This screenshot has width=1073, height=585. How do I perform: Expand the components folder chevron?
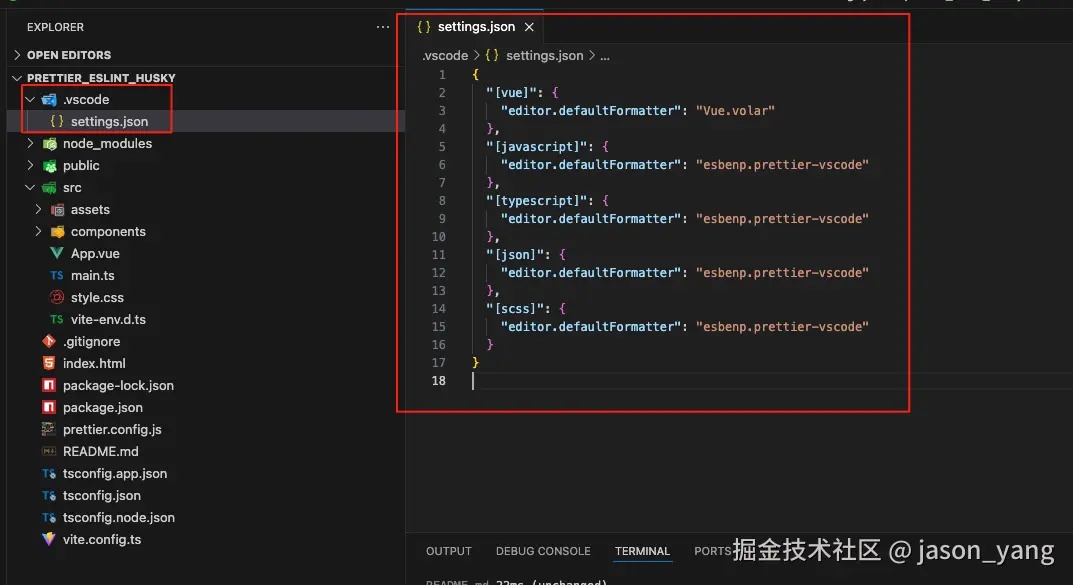coord(38,231)
